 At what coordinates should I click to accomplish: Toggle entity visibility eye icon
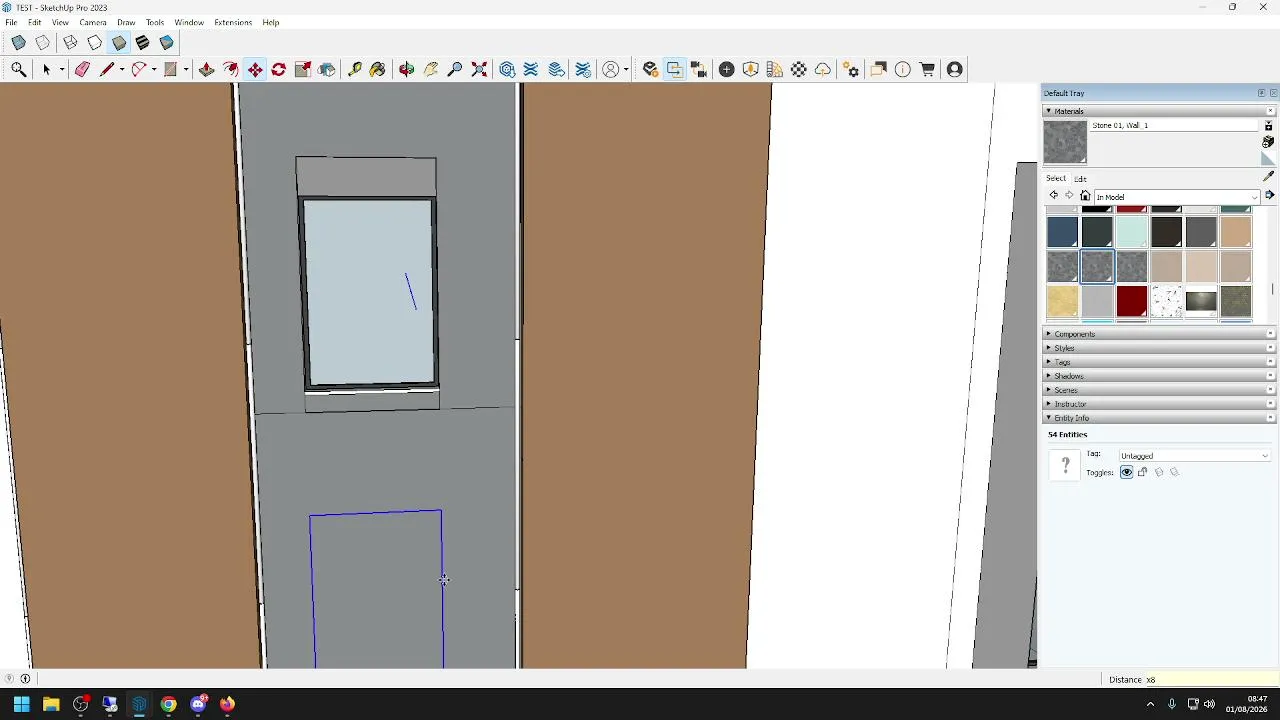click(x=1127, y=472)
